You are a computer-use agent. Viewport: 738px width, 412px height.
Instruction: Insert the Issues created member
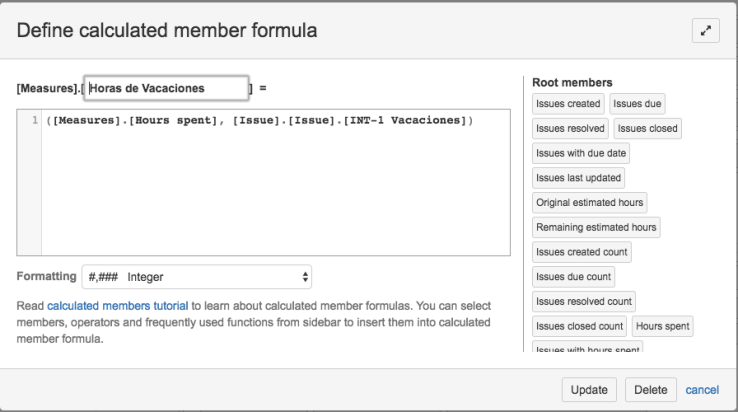568,103
